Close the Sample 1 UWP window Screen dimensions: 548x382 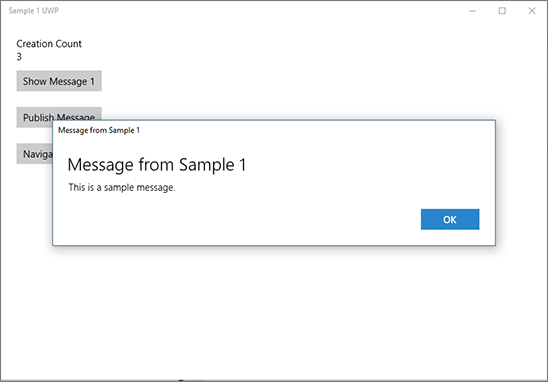[532, 11]
